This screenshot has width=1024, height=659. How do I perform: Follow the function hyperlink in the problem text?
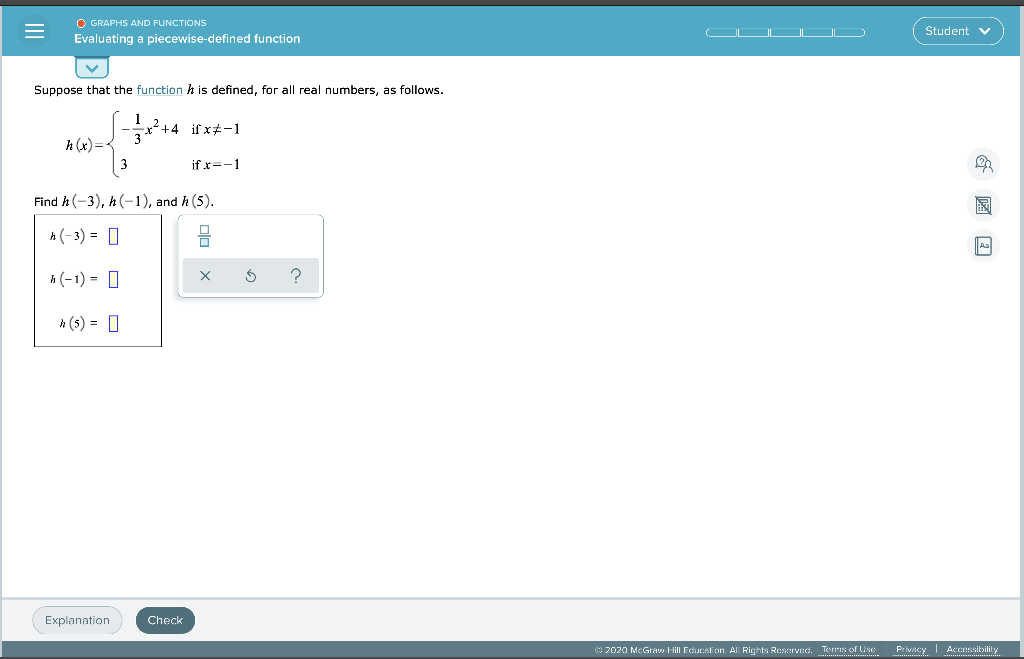pyautogui.click(x=160, y=89)
